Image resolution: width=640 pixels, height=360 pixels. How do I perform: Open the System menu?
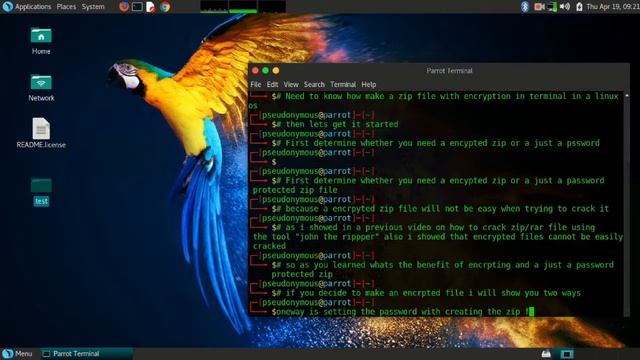[x=93, y=7]
